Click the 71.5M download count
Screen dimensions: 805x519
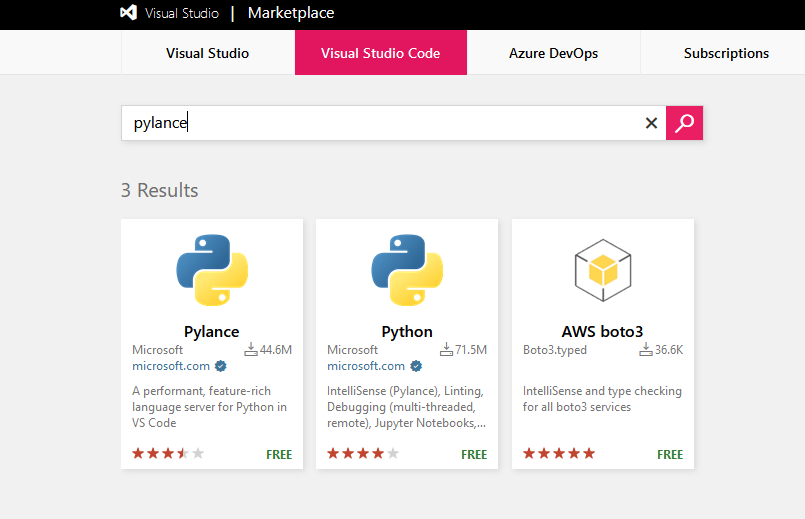tap(471, 350)
